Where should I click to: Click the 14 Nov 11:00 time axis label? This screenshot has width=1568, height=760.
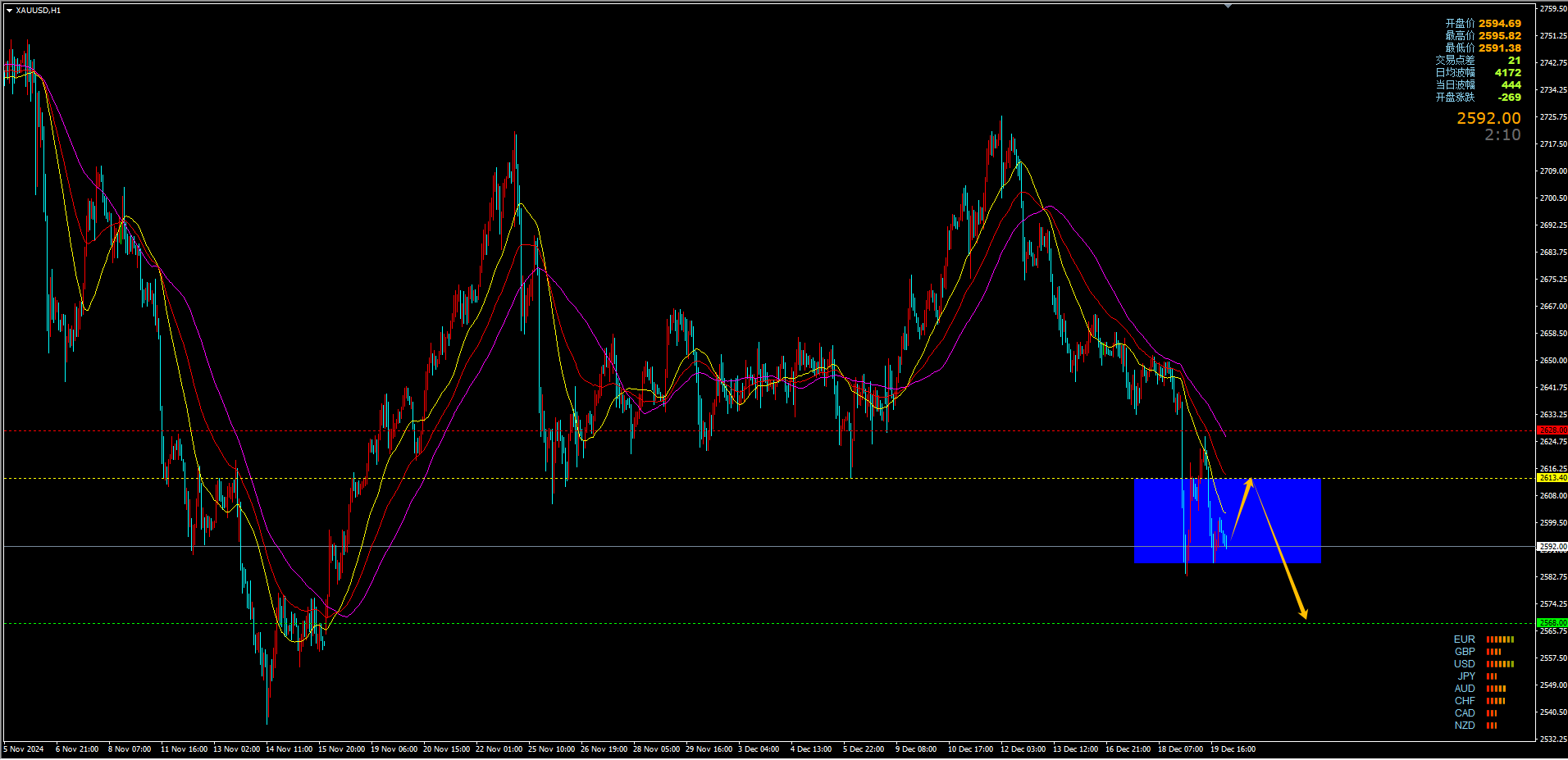[x=289, y=749]
